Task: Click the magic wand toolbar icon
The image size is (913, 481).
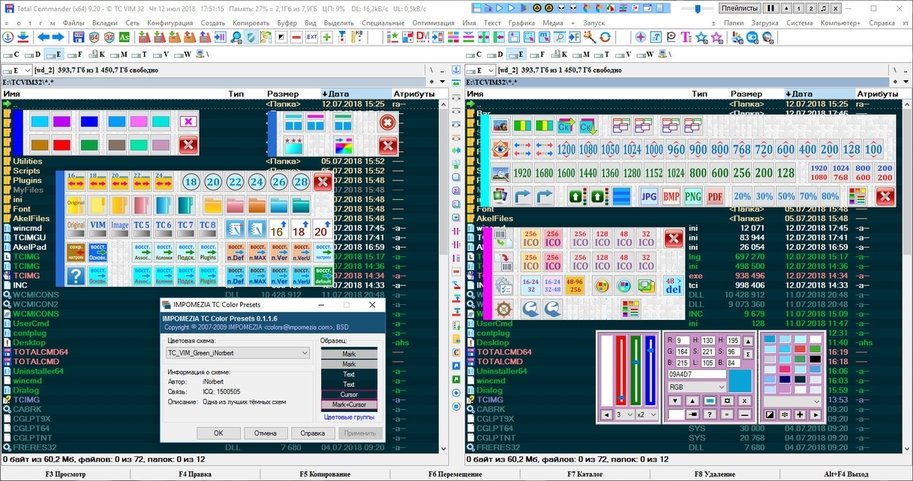Action: tap(590, 37)
